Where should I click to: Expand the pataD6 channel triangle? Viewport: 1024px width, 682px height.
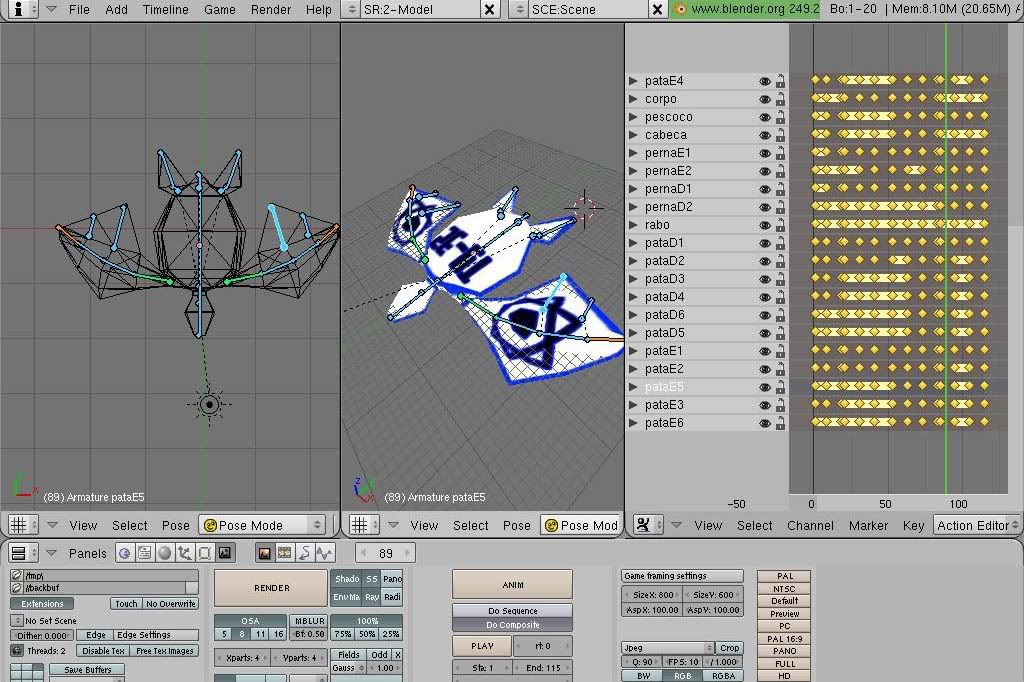[x=633, y=314]
